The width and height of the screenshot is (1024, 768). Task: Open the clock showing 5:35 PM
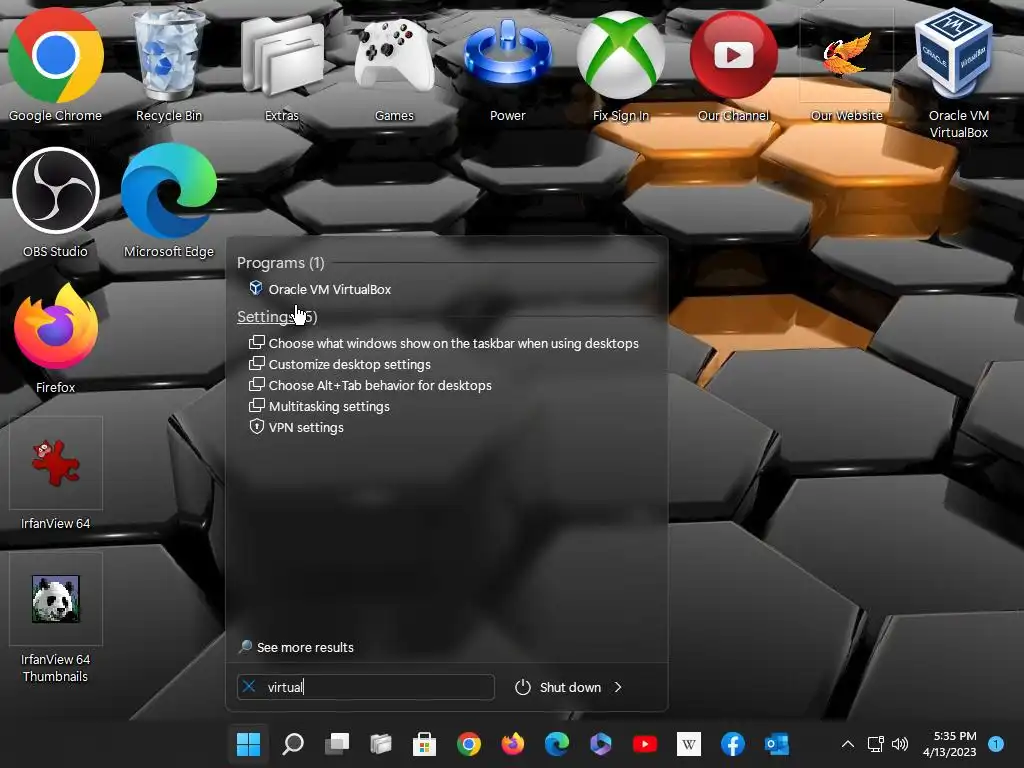(x=950, y=744)
